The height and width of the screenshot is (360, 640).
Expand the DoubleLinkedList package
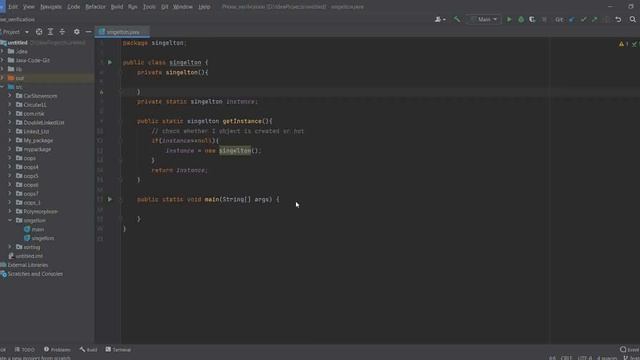10,122
